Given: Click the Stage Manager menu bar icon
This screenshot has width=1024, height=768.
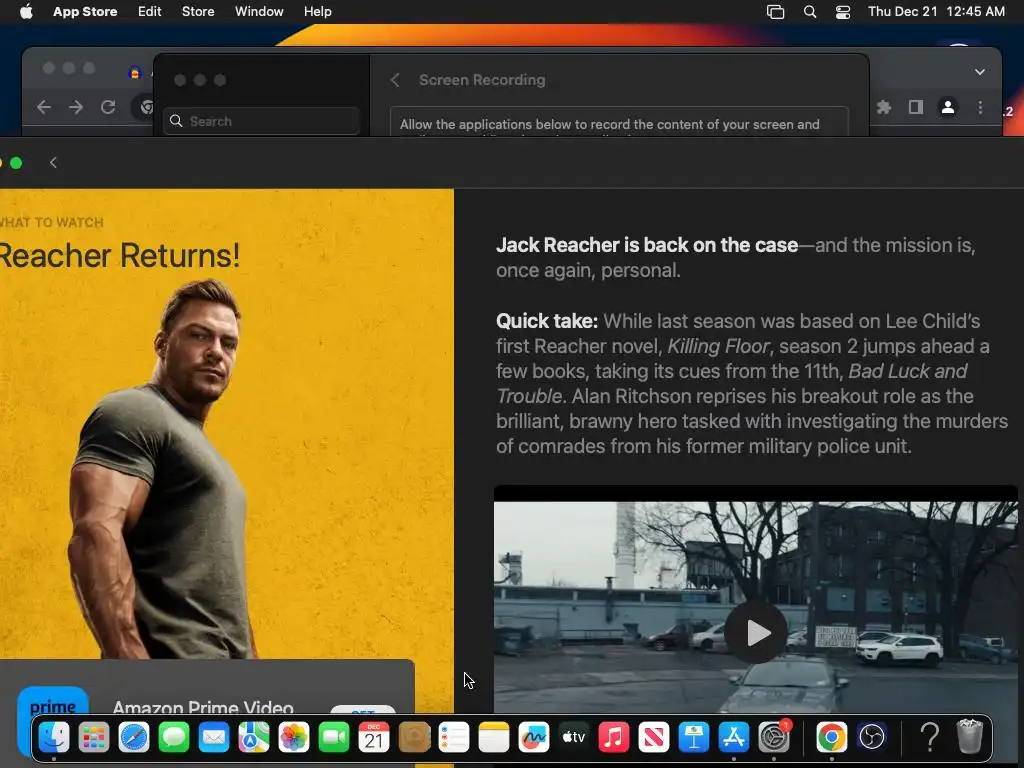Looking at the screenshot, I should pos(775,12).
